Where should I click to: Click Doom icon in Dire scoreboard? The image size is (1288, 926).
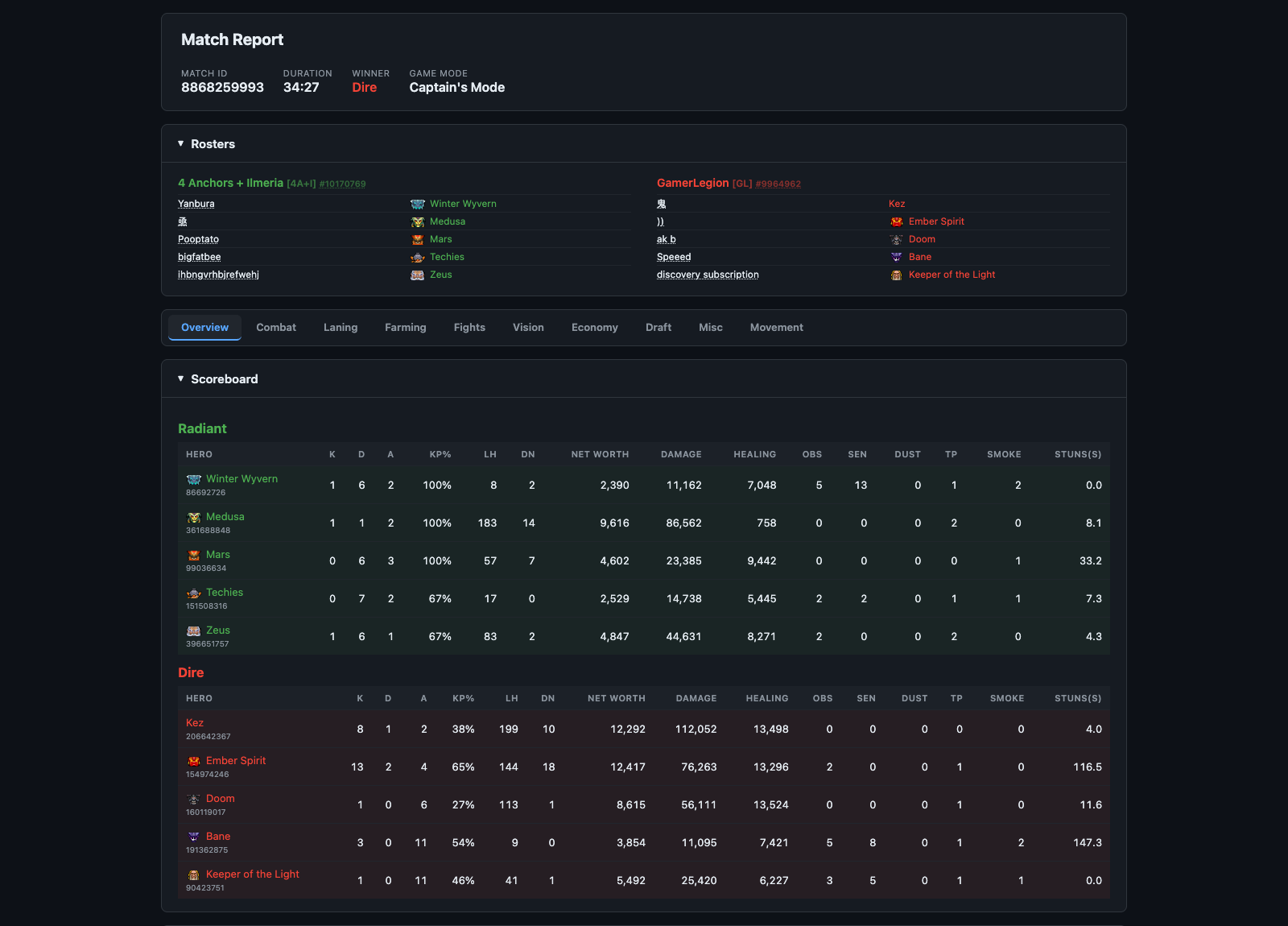tap(194, 799)
